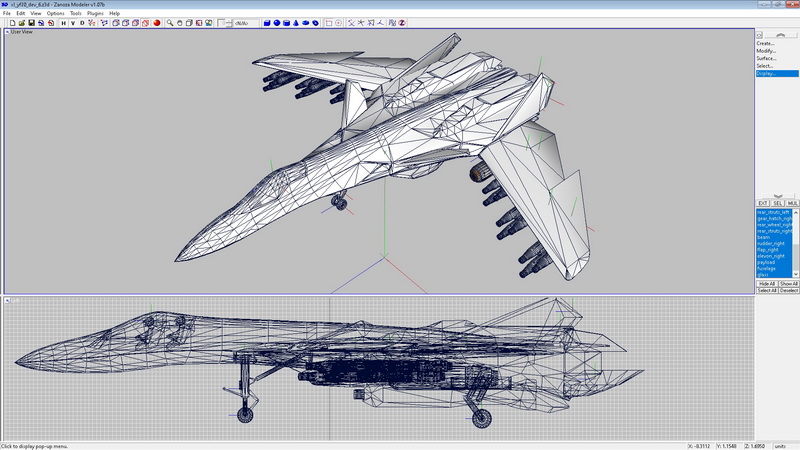The image size is (800, 450).
Task: Toggle the V axis lock button
Action: (x=72, y=23)
